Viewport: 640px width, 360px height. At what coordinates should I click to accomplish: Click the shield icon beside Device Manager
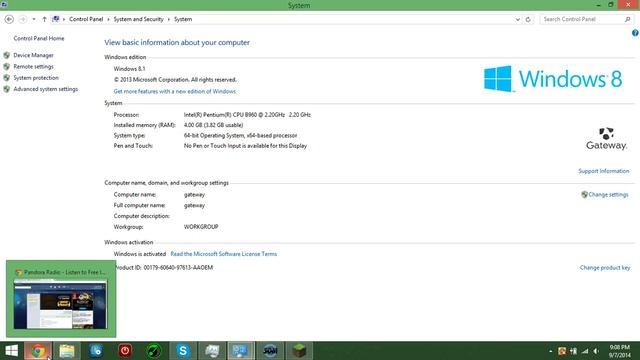(x=7, y=55)
